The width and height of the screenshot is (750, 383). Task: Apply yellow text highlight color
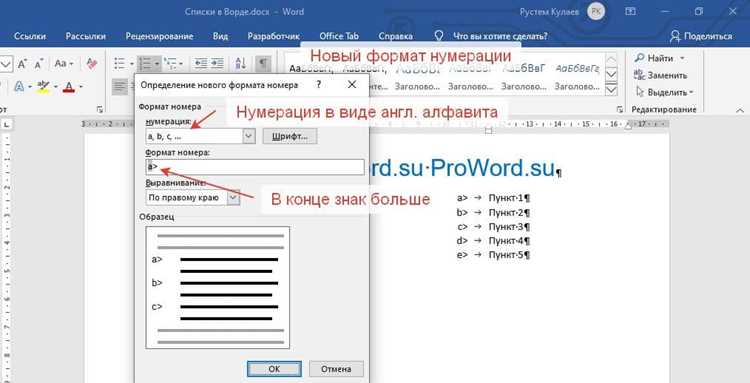[x=44, y=87]
